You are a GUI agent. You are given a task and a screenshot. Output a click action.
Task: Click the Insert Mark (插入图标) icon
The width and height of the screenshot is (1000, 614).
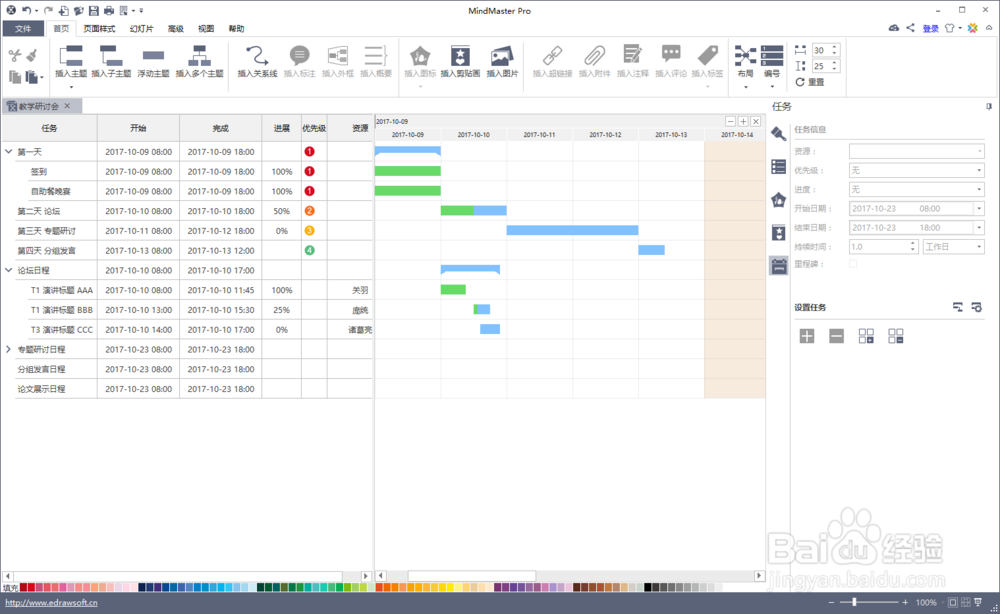pyautogui.click(x=420, y=57)
